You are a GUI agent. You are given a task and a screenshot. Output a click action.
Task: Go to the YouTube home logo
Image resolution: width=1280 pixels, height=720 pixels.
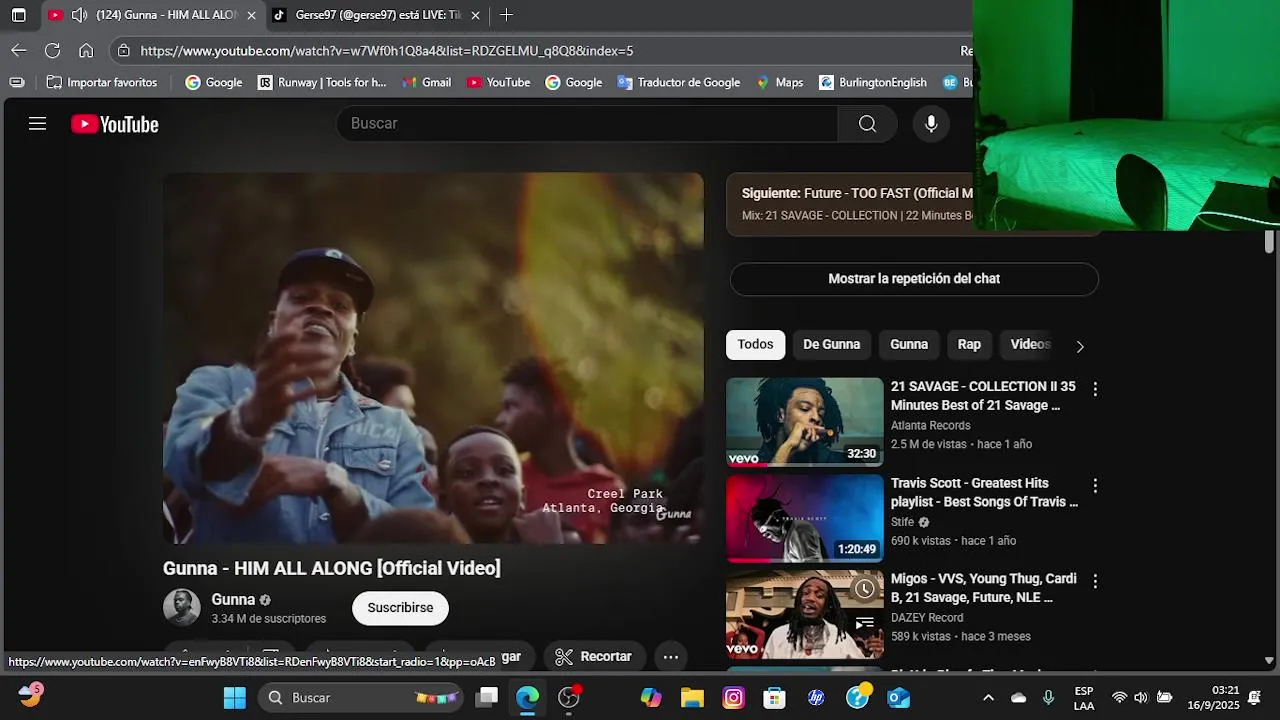[x=115, y=124]
